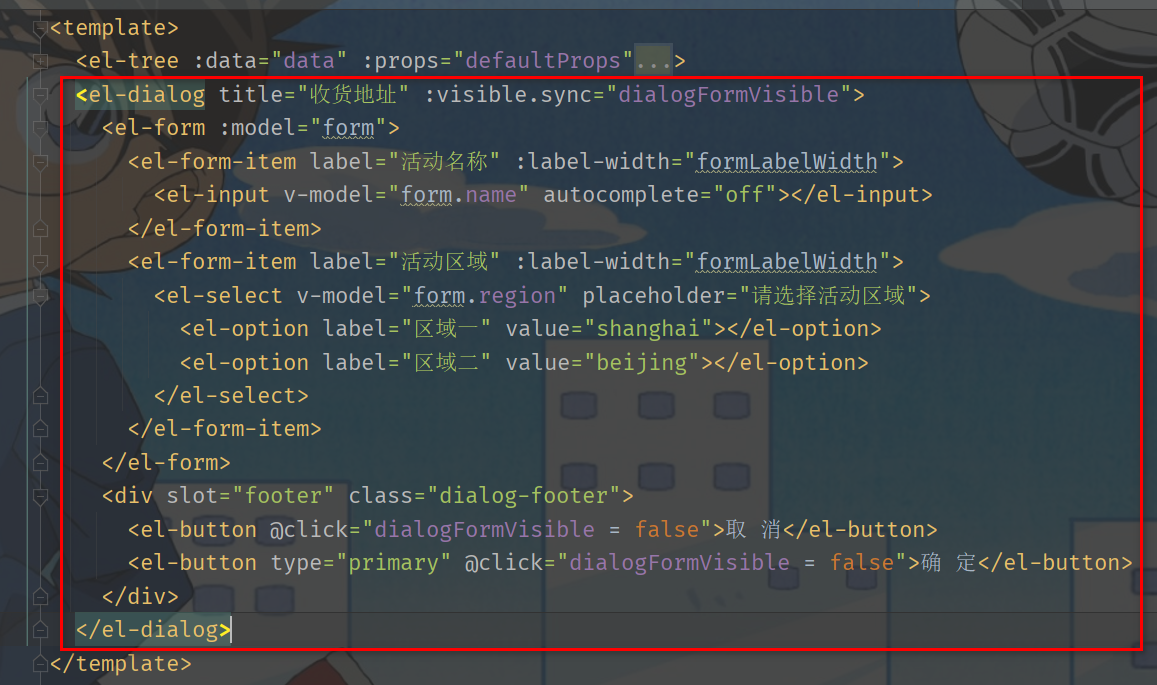Click the :data="data" value in el-tree
1157x685 pixels.
click(x=309, y=61)
